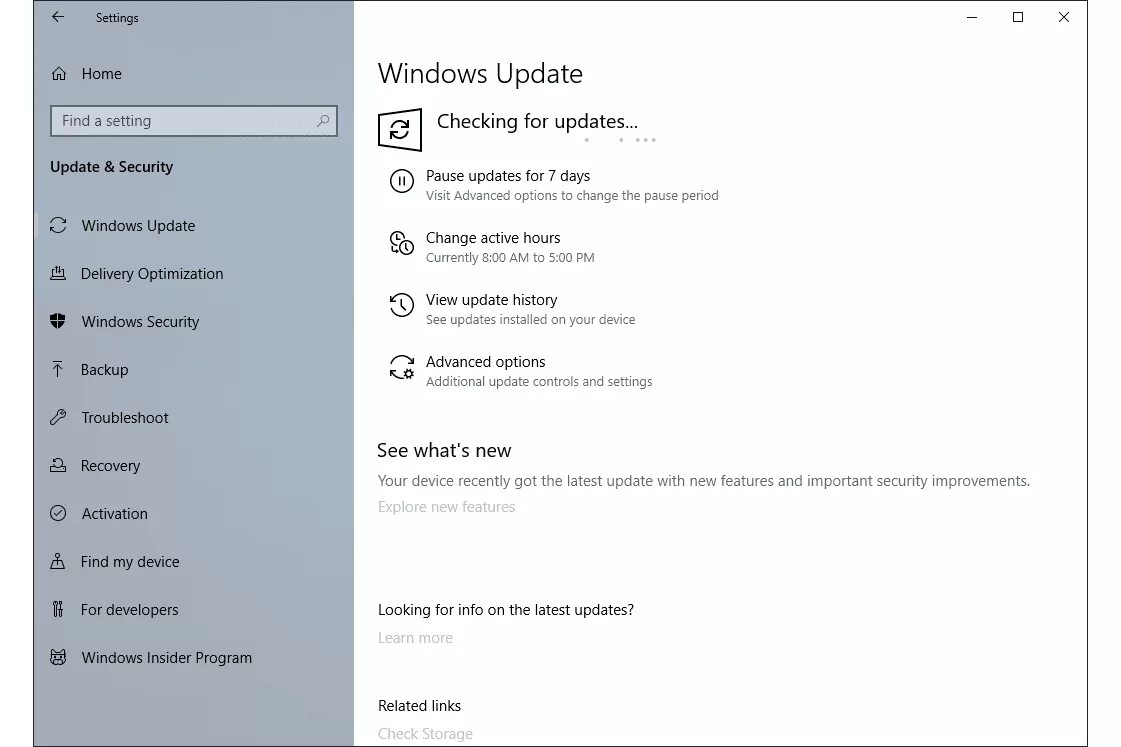Open the Troubleshoot section
The width and height of the screenshot is (1121, 747).
pyautogui.click(x=124, y=417)
